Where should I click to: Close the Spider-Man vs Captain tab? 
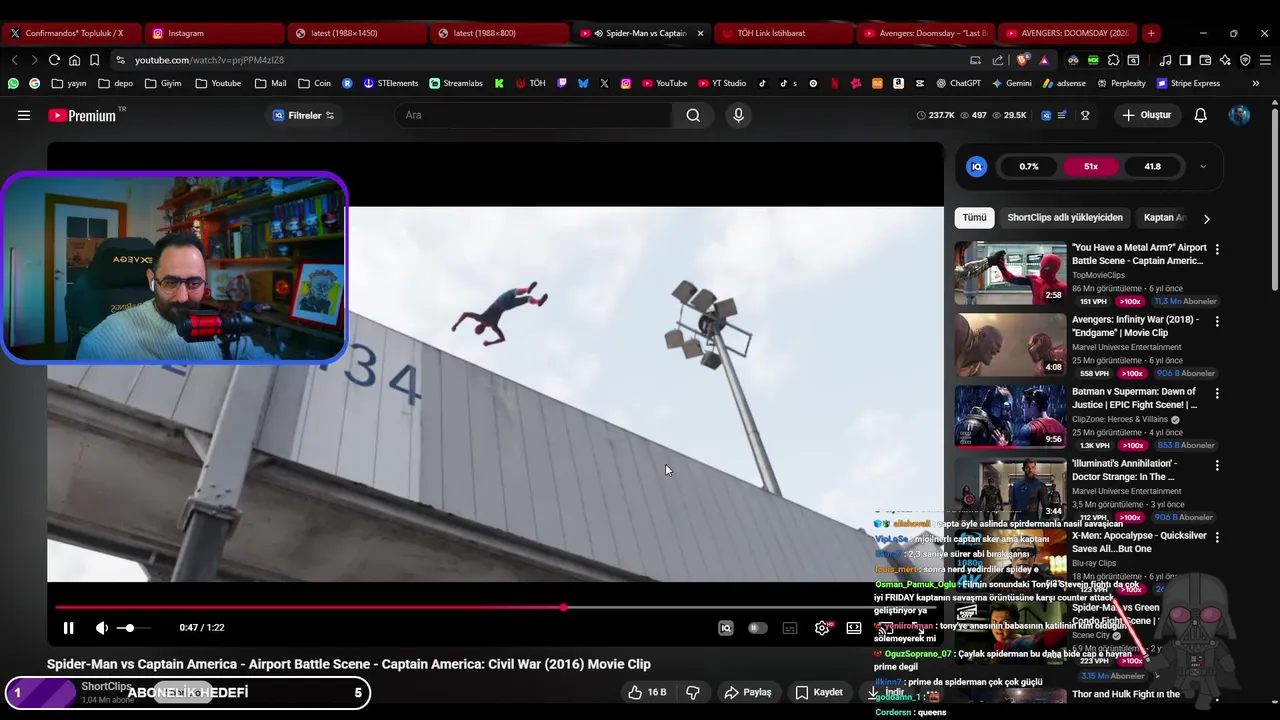[700, 33]
